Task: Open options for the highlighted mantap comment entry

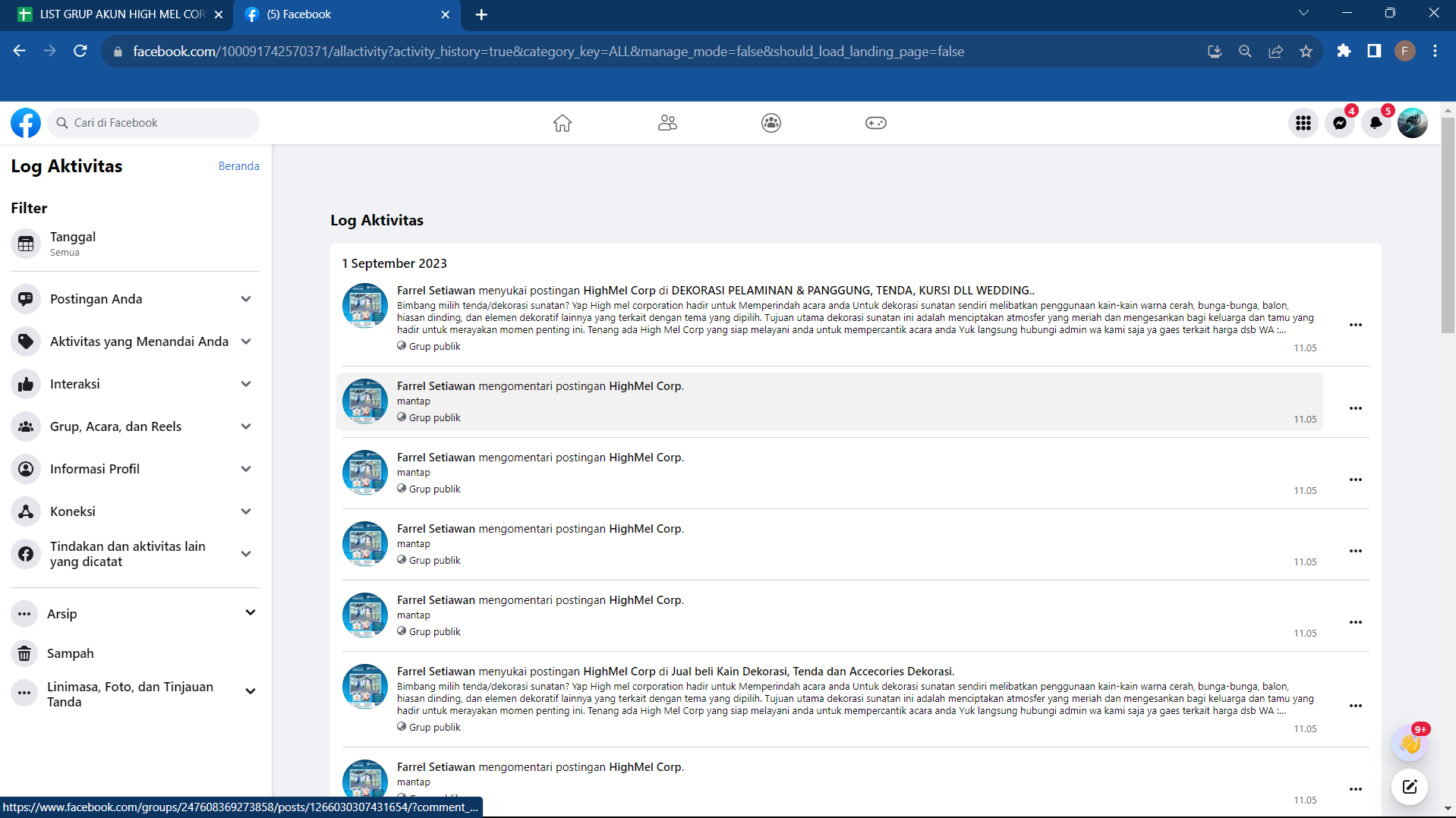Action: [1356, 408]
